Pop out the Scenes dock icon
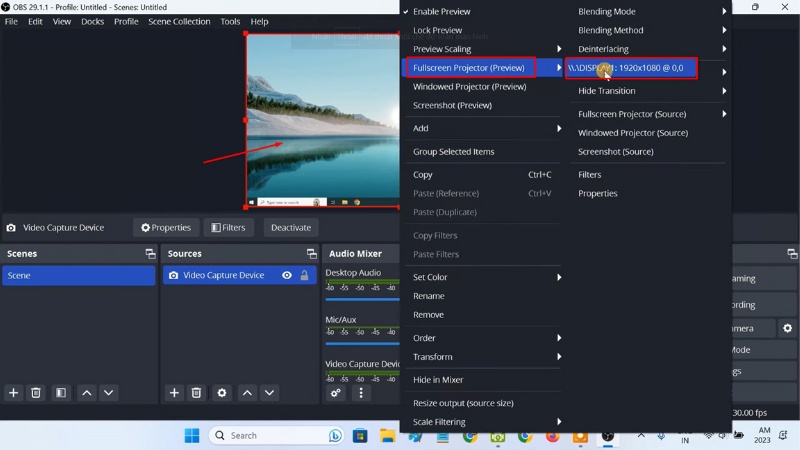The image size is (800, 450). point(150,254)
